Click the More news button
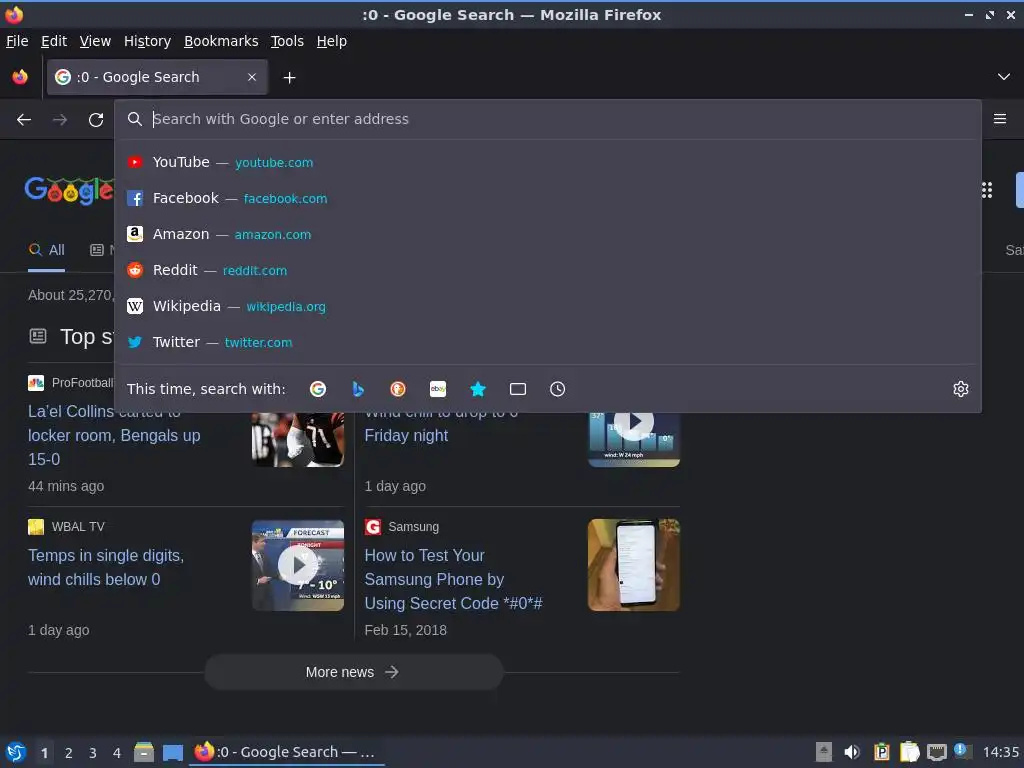Screen dimensions: 1024x768 353,672
